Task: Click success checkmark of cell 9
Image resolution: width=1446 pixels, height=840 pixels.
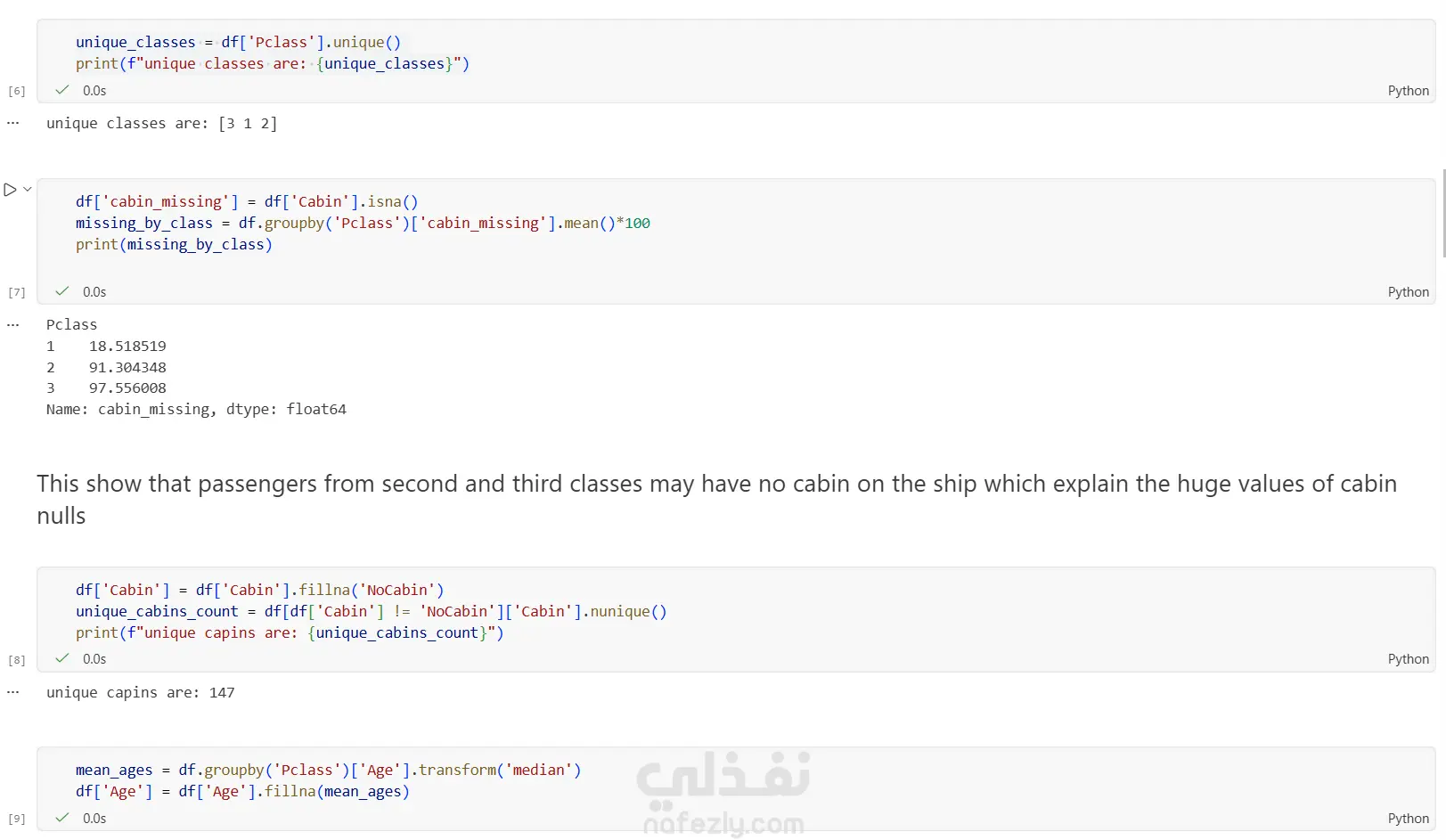Action: tap(62, 818)
